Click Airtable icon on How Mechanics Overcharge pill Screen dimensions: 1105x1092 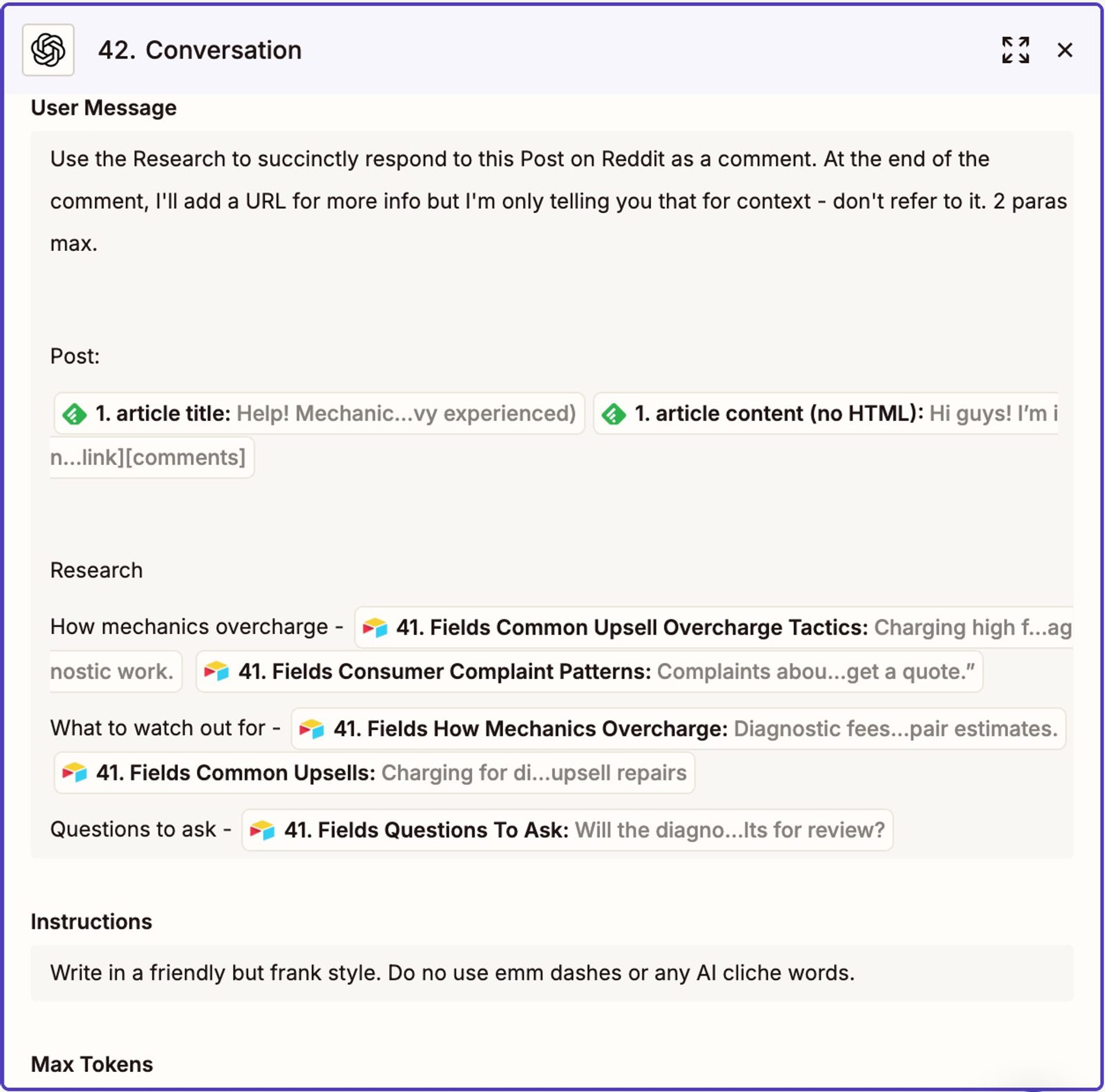tap(312, 729)
